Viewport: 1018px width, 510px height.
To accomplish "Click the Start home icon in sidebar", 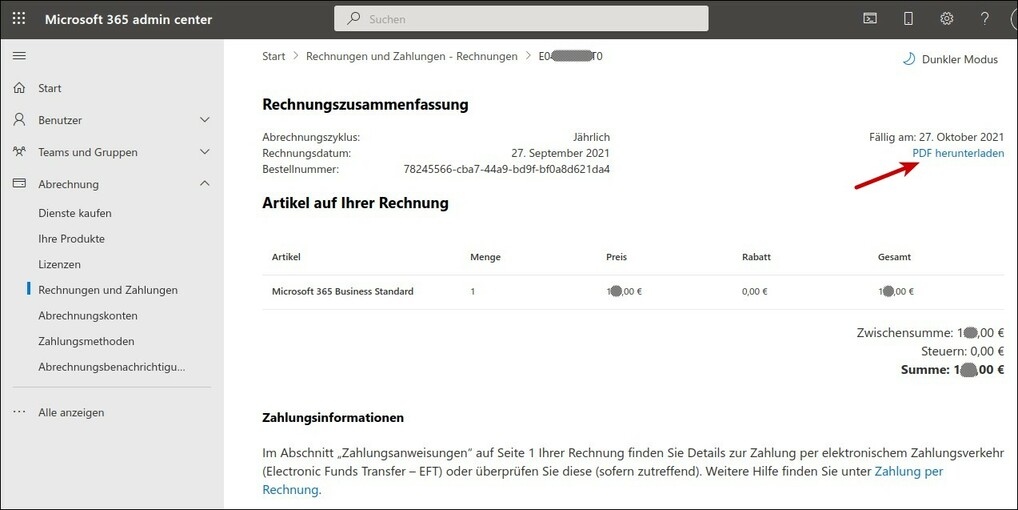I will tap(19, 88).
